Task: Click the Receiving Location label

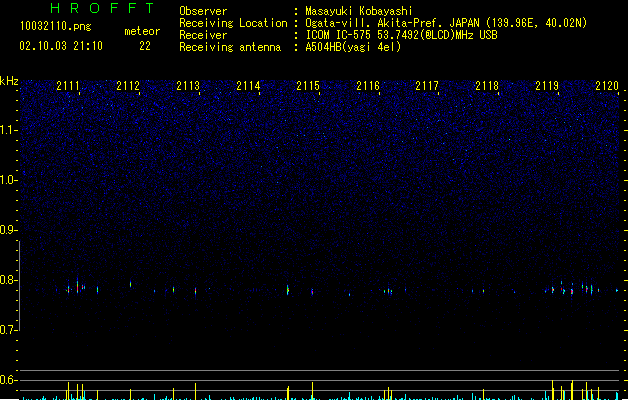Action: coord(233,23)
